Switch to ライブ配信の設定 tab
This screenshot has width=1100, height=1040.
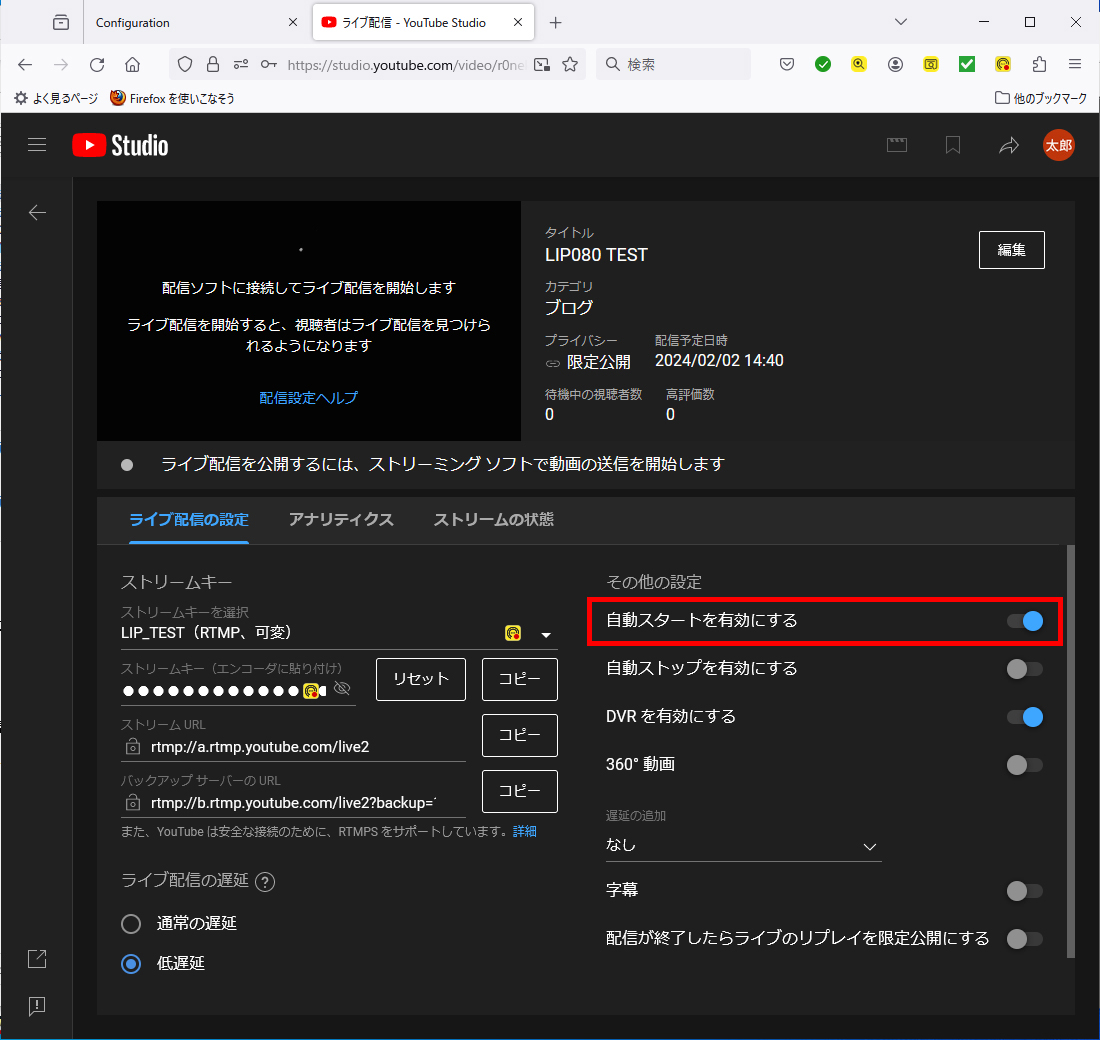189,520
